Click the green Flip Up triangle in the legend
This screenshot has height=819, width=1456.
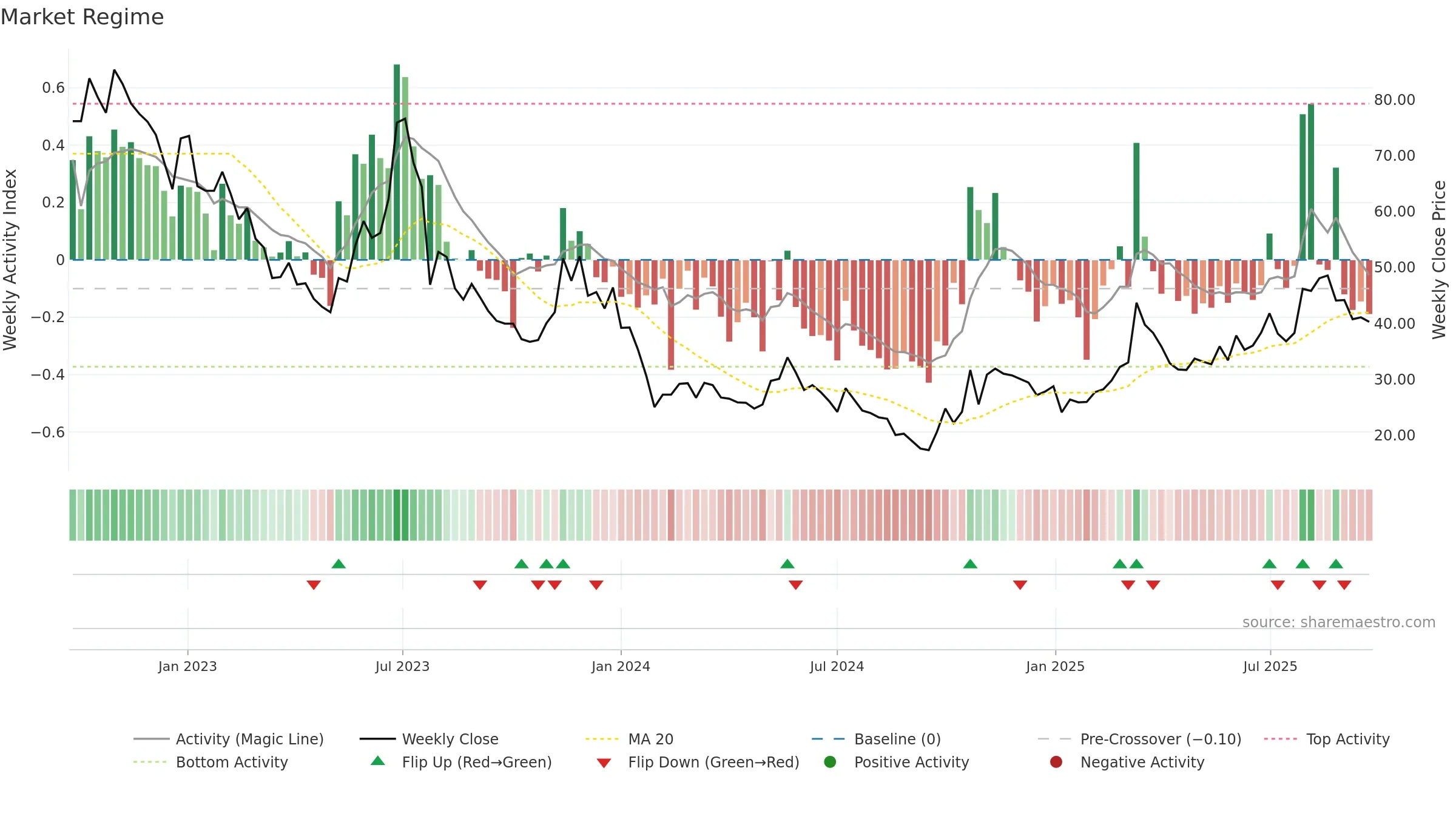tap(378, 761)
